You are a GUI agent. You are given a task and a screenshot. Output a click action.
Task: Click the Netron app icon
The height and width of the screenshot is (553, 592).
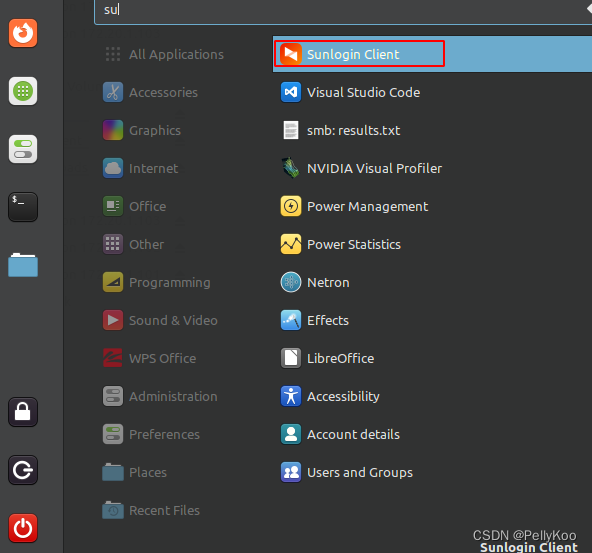(291, 282)
